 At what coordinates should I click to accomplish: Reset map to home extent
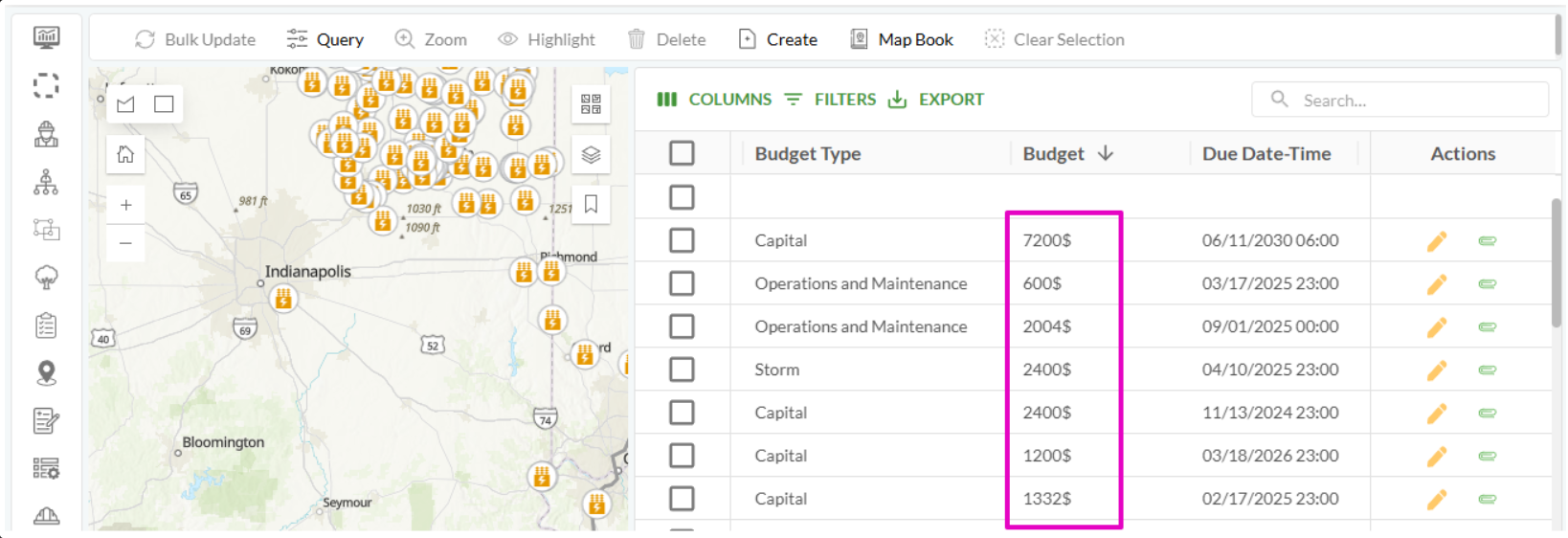coord(125,155)
